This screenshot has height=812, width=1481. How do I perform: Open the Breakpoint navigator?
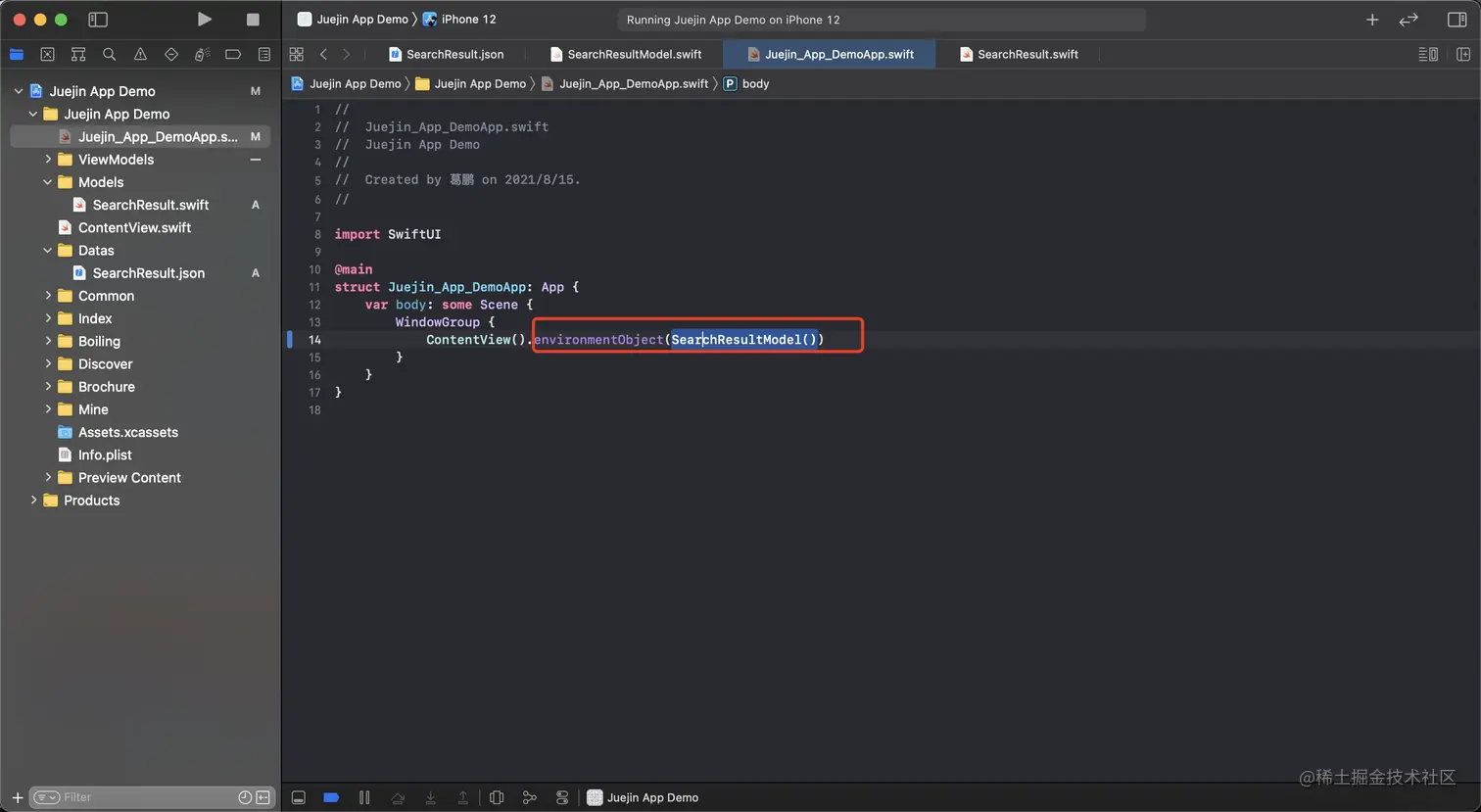tap(233, 55)
